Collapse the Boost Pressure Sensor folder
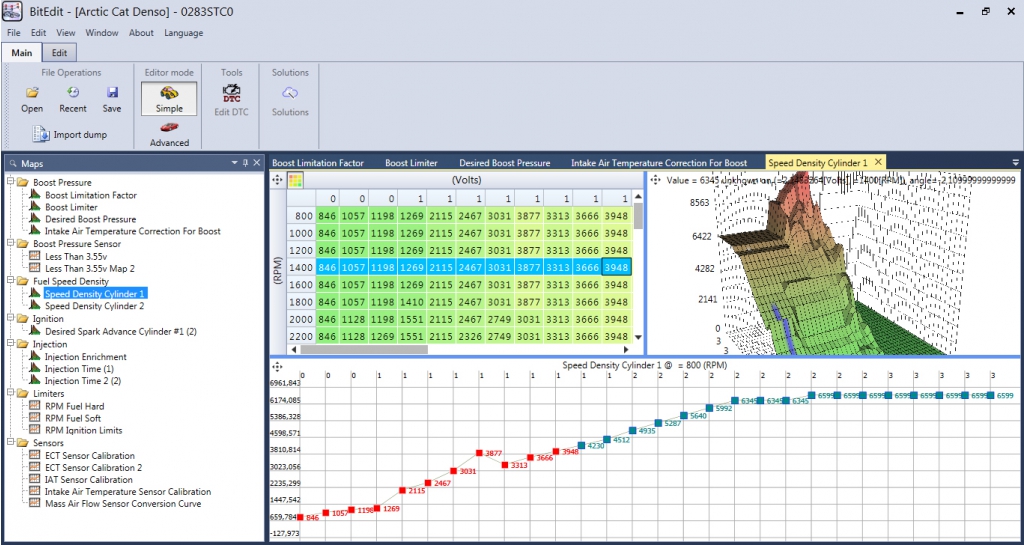This screenshot has width=1024, height=545. coord(10,243)
